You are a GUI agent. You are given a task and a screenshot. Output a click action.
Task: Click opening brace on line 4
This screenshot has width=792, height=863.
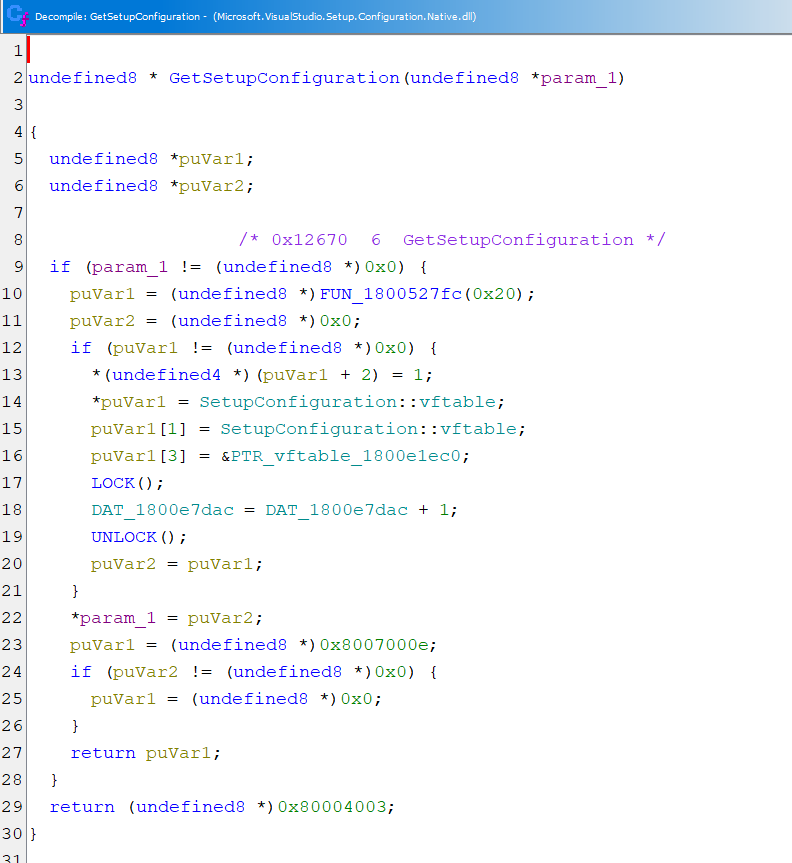click(33, 132)
